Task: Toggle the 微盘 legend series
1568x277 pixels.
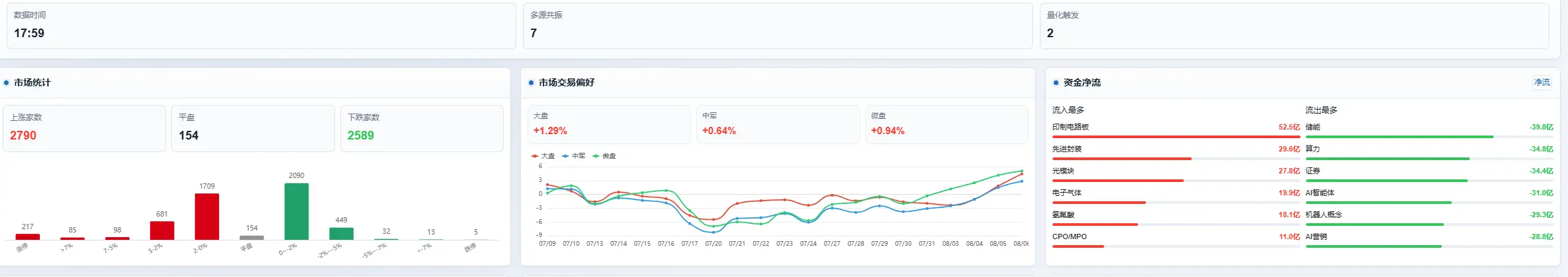Action: point(604,156)
